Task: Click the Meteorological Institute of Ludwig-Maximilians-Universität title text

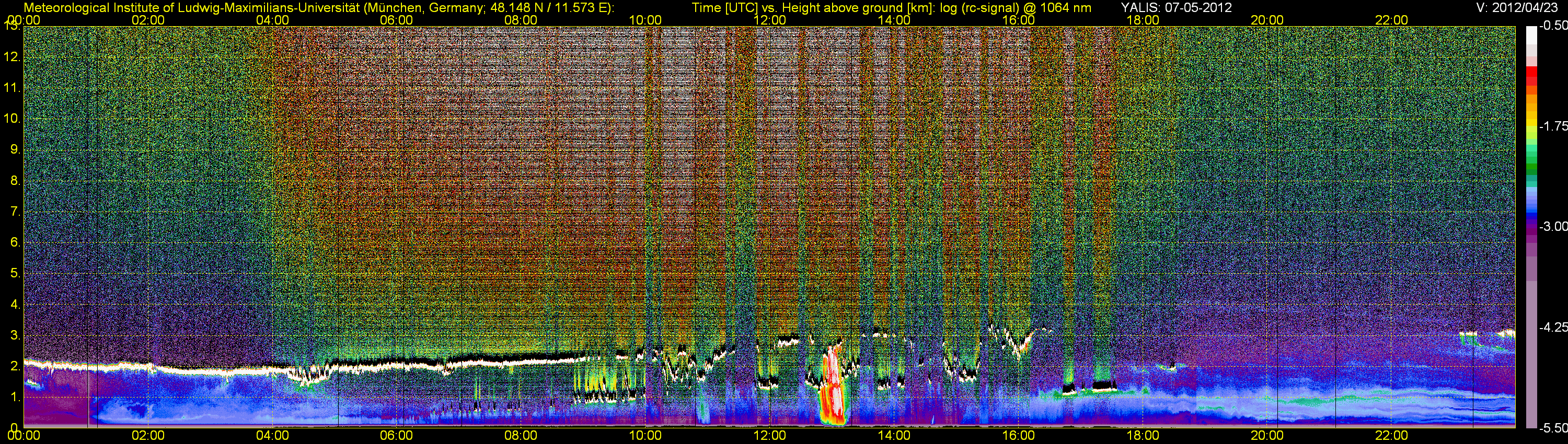Action: coord(318,8)
